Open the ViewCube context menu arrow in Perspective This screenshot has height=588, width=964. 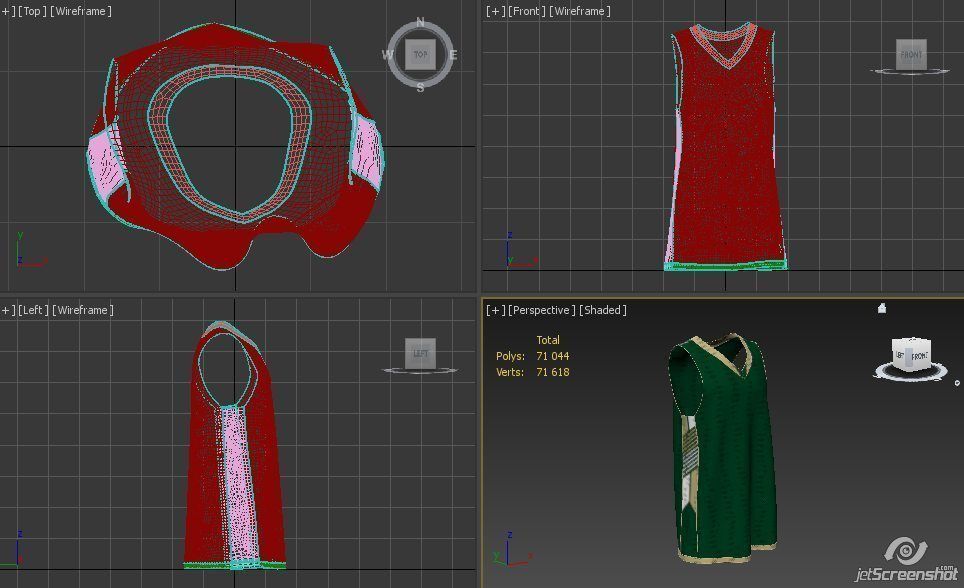957,383
